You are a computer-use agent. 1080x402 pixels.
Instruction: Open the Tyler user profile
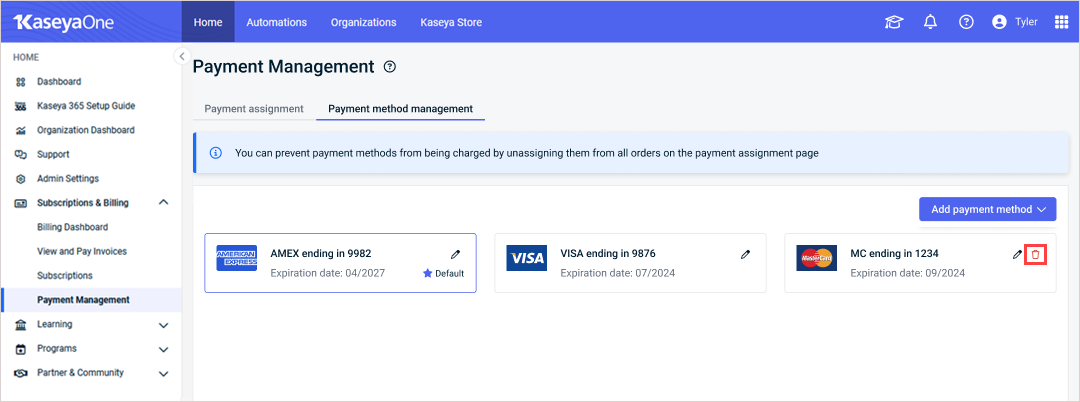(1015, 22)
